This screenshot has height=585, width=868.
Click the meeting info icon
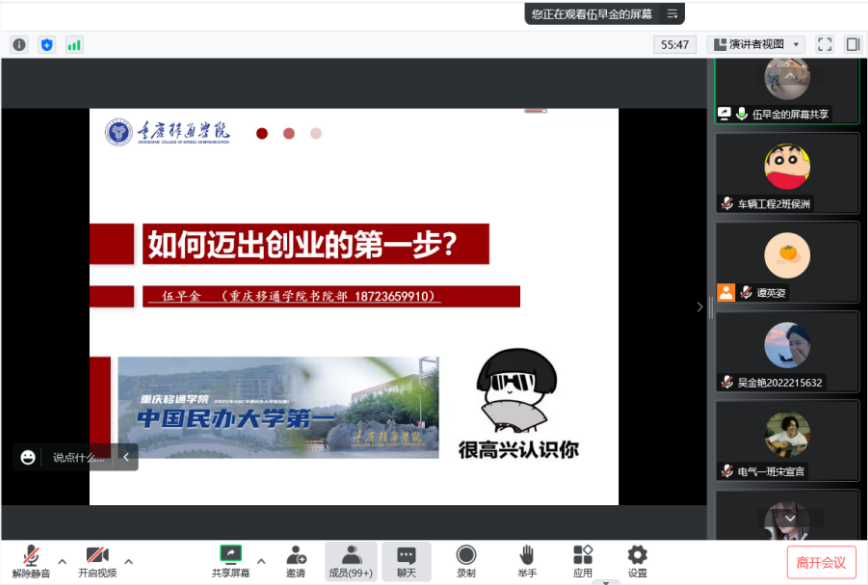pos(19,44)
